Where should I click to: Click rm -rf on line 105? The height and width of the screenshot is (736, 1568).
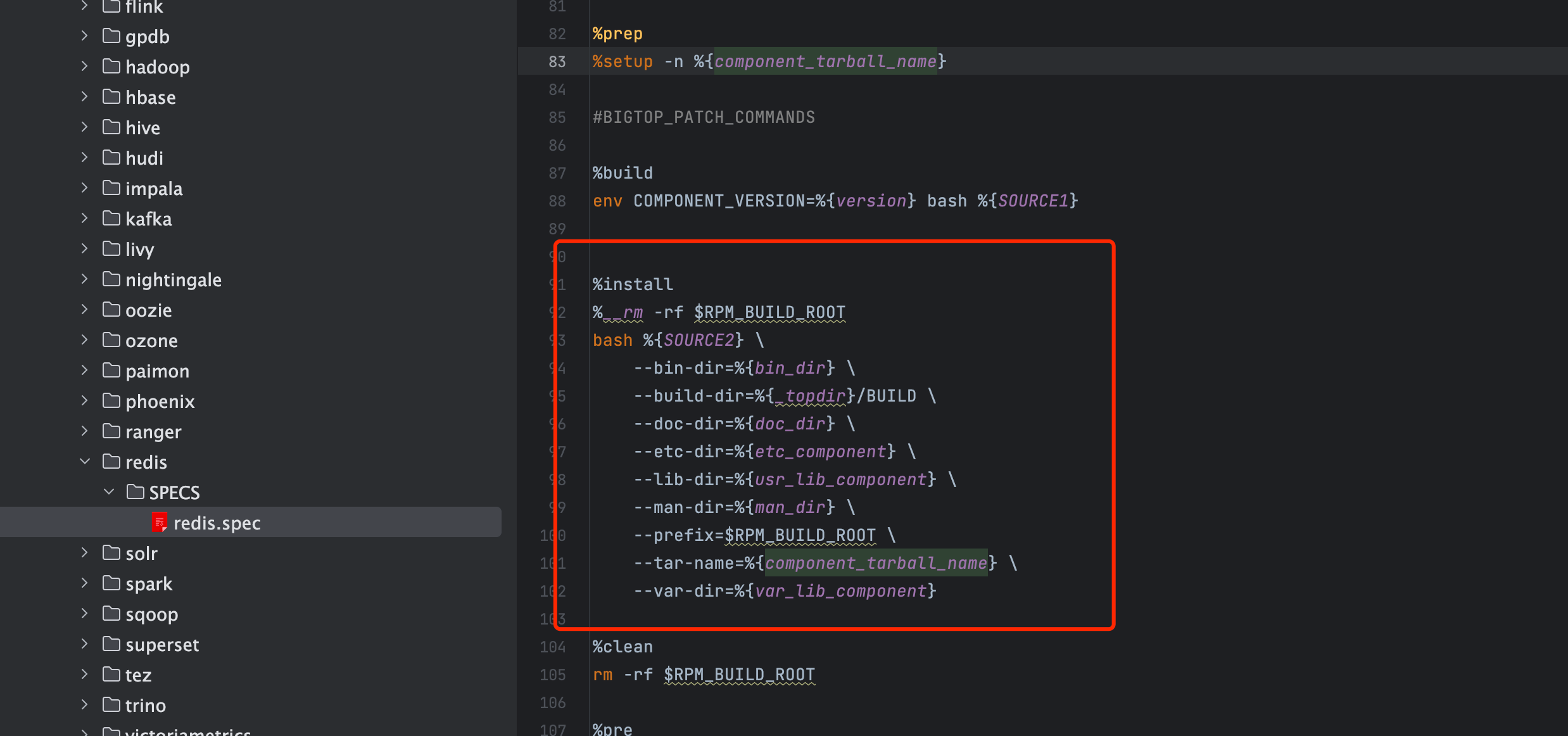coord(623,675)
